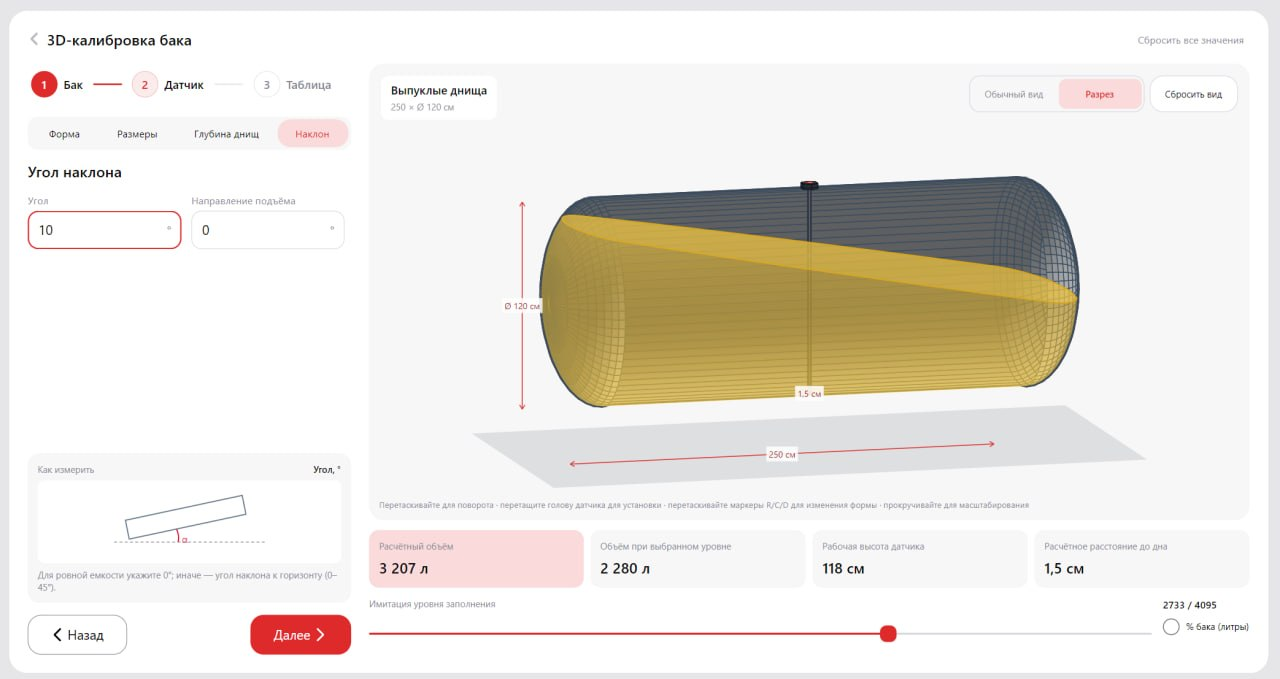Click the Выпуклые днища shape label
This screenshot has width=1280, height=679.
click(439, 90)
